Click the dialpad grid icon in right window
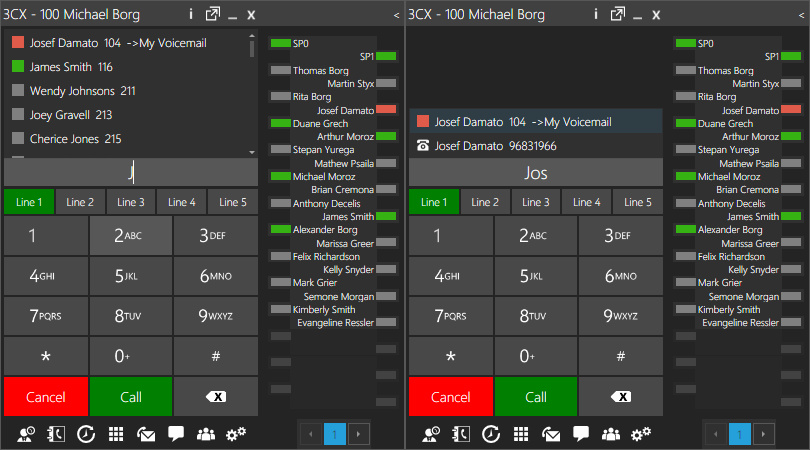The image size is (810, 450). tap(521, 434)
